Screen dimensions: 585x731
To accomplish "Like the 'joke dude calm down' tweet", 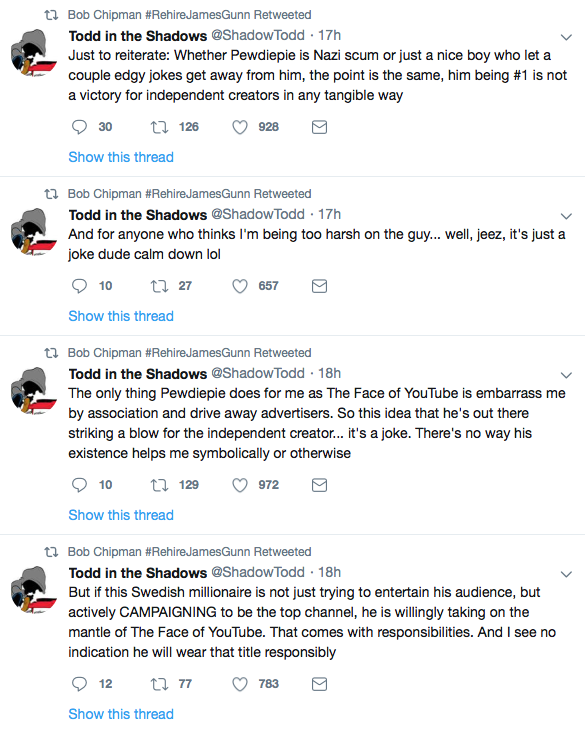I will point(240,286).
